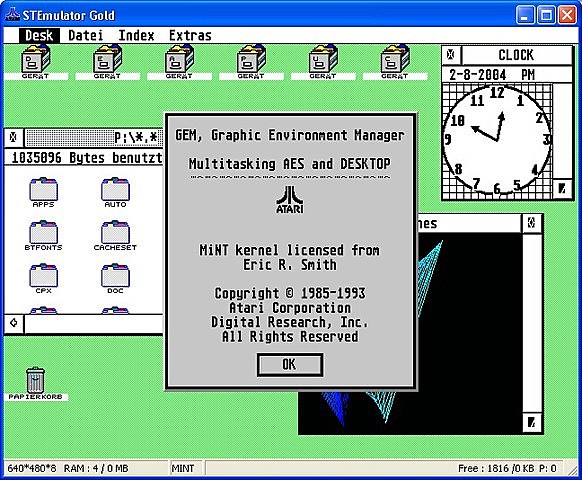Click the 640*480*8 status entry
582x480 pixels.
(x=32, y=468)
